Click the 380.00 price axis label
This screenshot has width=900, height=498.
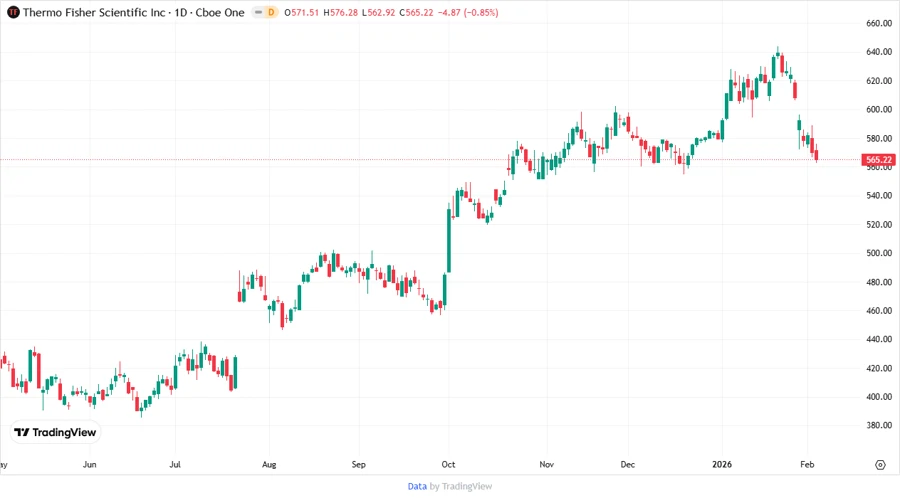[x=879, y=425]
